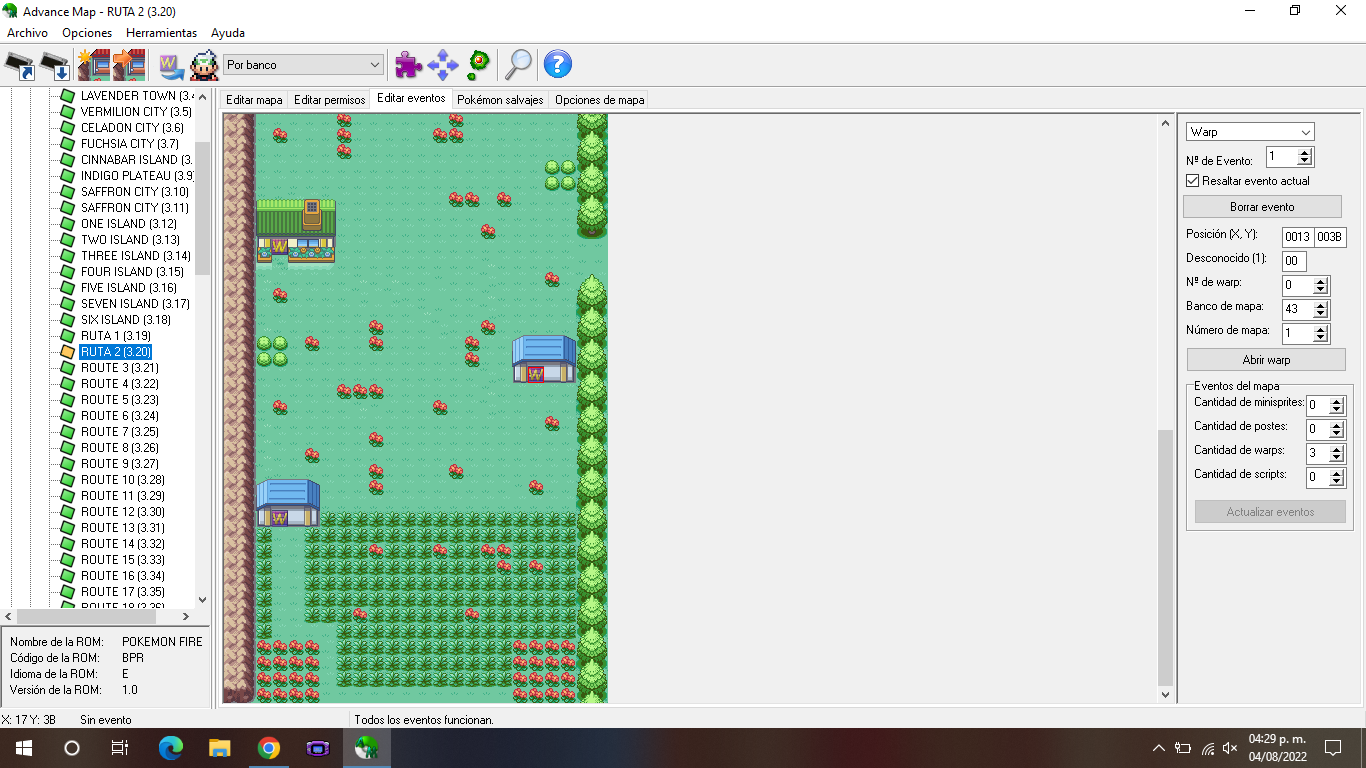This screenshot has height=768, width=1366.
Task: Open Google Chrome from the taskbar
Action: click(268, 748)
